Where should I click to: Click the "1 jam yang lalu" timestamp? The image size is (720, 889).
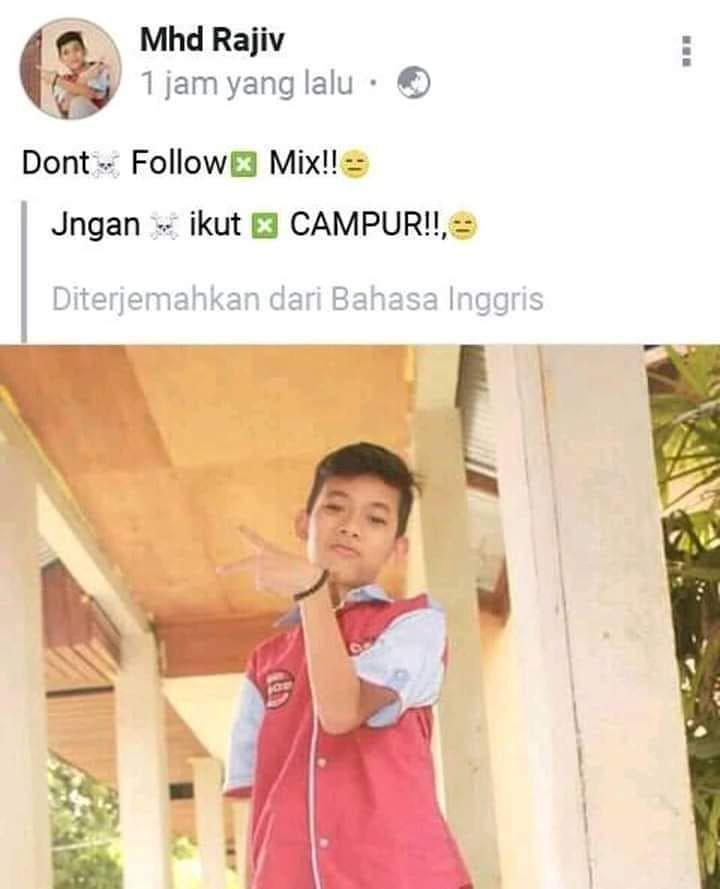247,84
